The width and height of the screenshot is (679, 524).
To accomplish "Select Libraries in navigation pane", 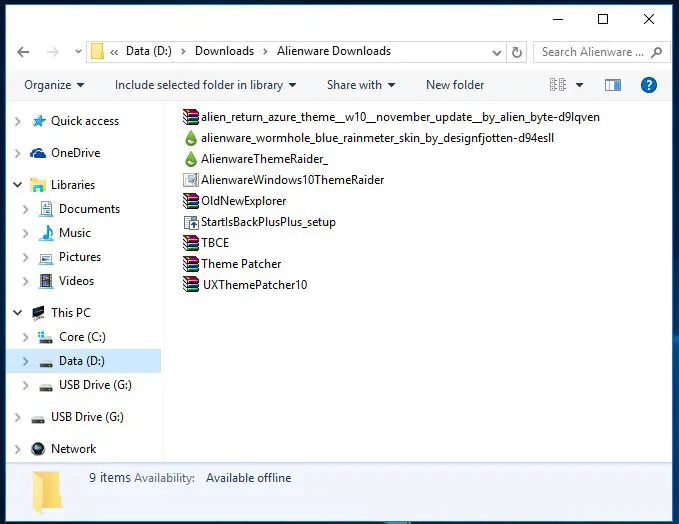I will [73, 184].
